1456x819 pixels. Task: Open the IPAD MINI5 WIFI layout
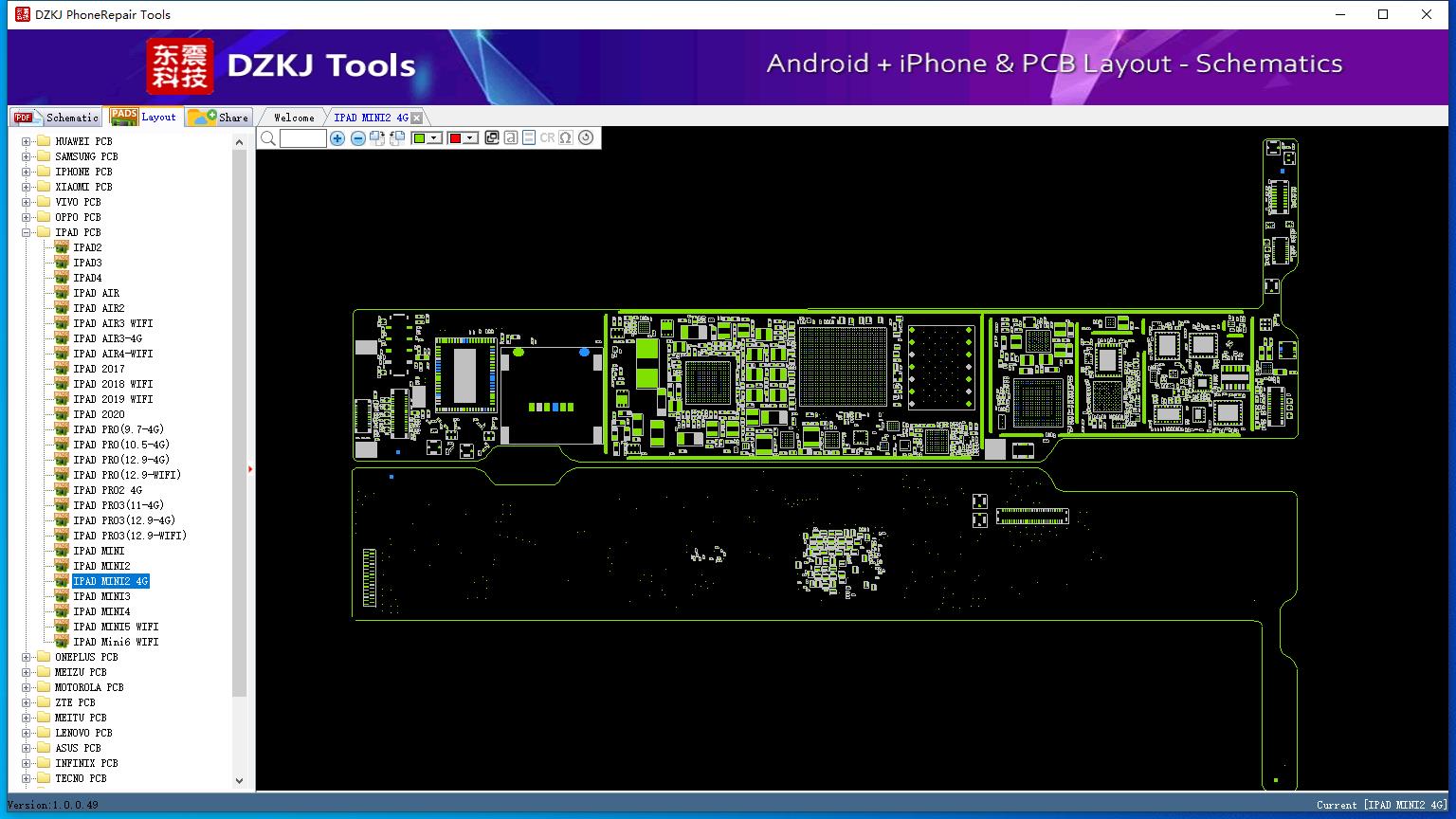click(116, 627)
